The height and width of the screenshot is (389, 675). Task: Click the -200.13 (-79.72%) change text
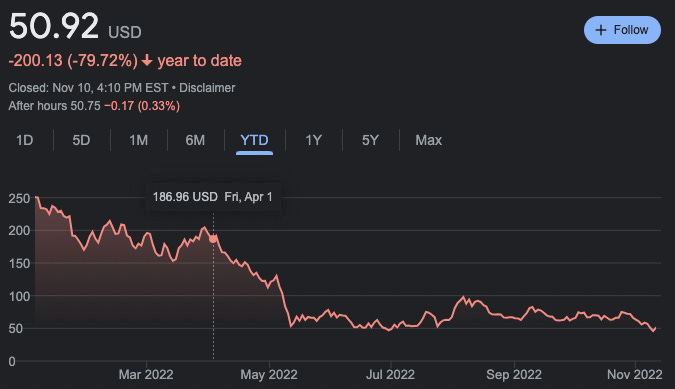click(x=73, y=61)
